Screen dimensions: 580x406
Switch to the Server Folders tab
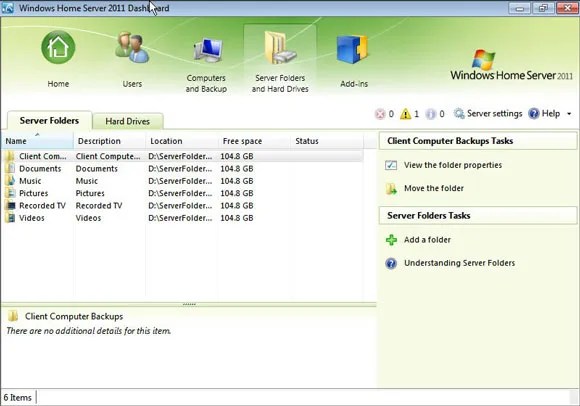(49, 121)
